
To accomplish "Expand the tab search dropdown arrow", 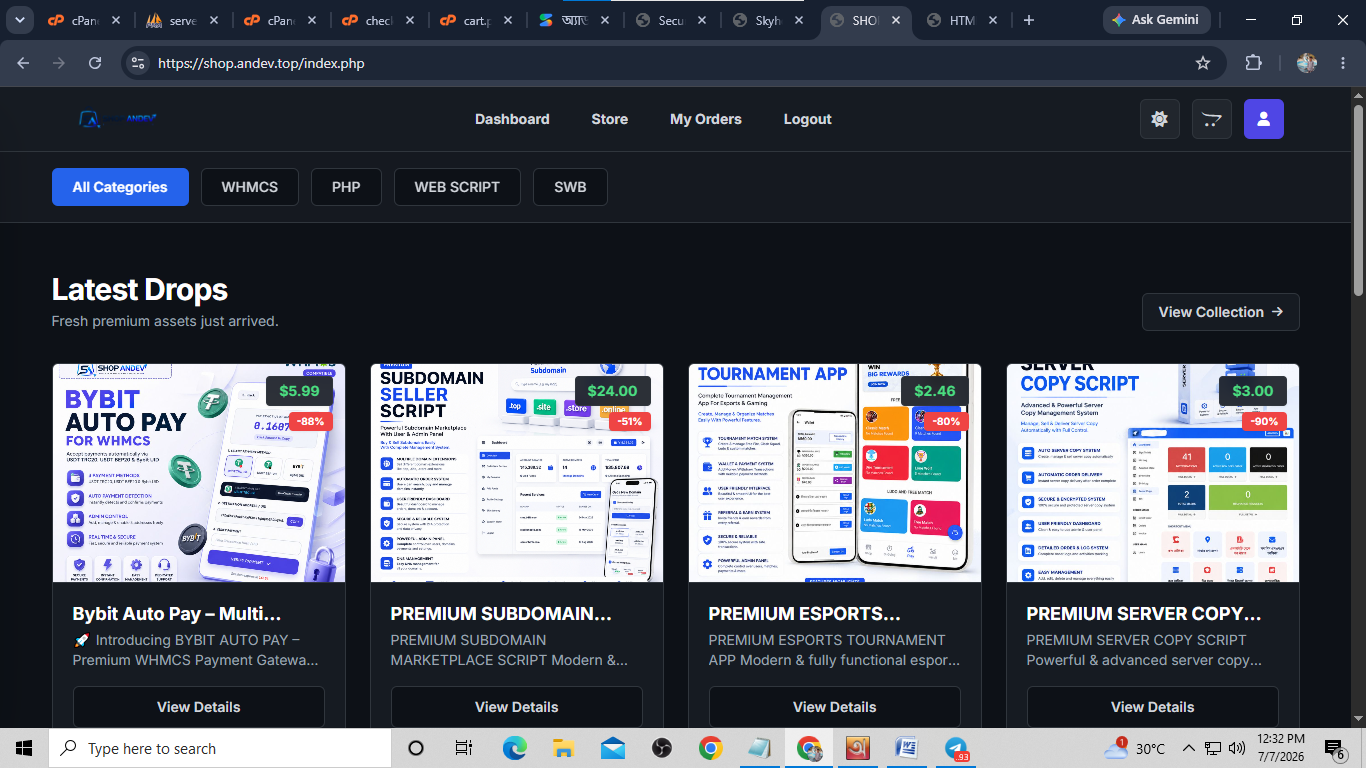I will 20,20.
